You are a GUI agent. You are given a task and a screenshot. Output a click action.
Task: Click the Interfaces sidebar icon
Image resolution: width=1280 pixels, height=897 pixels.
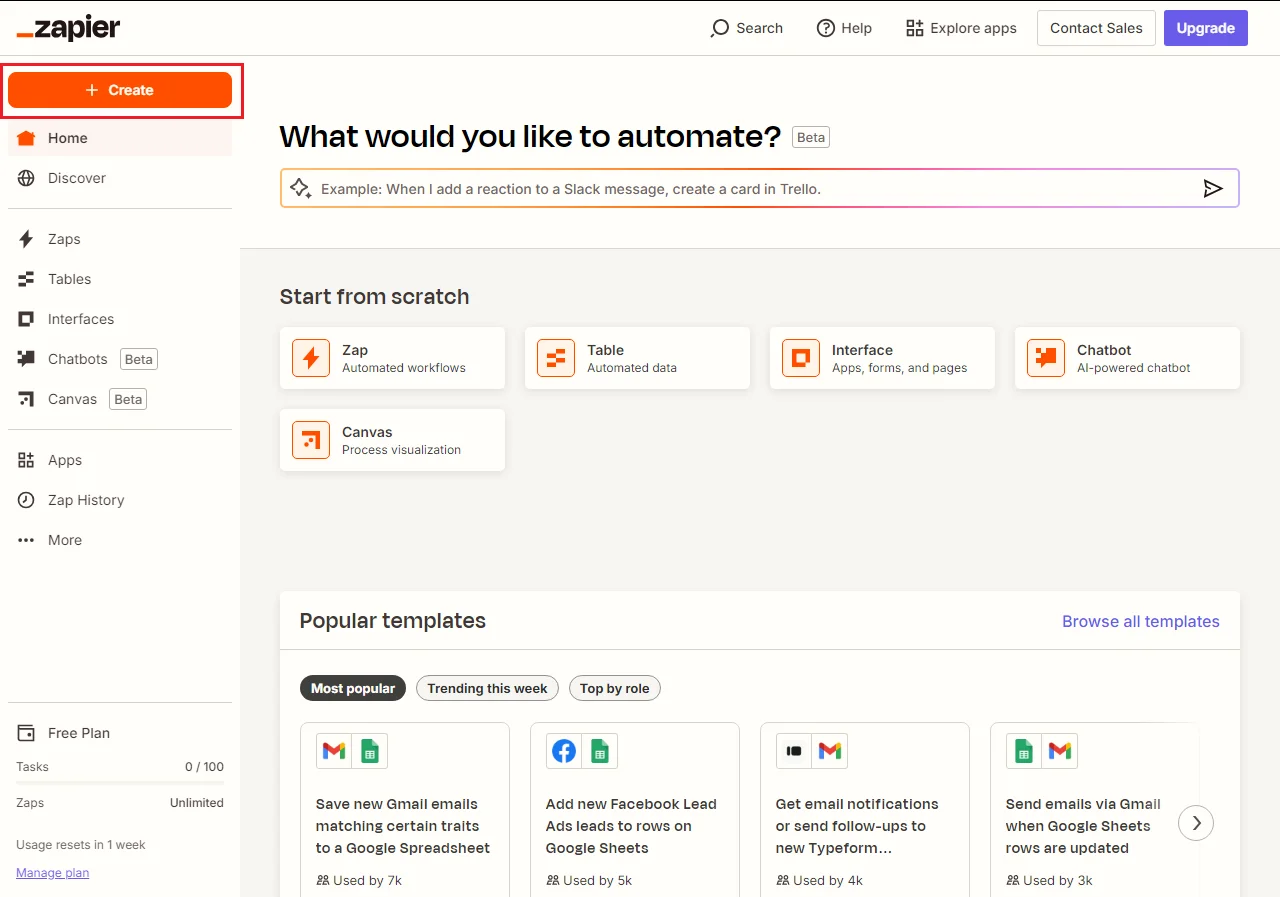click(x=27, y=319)
